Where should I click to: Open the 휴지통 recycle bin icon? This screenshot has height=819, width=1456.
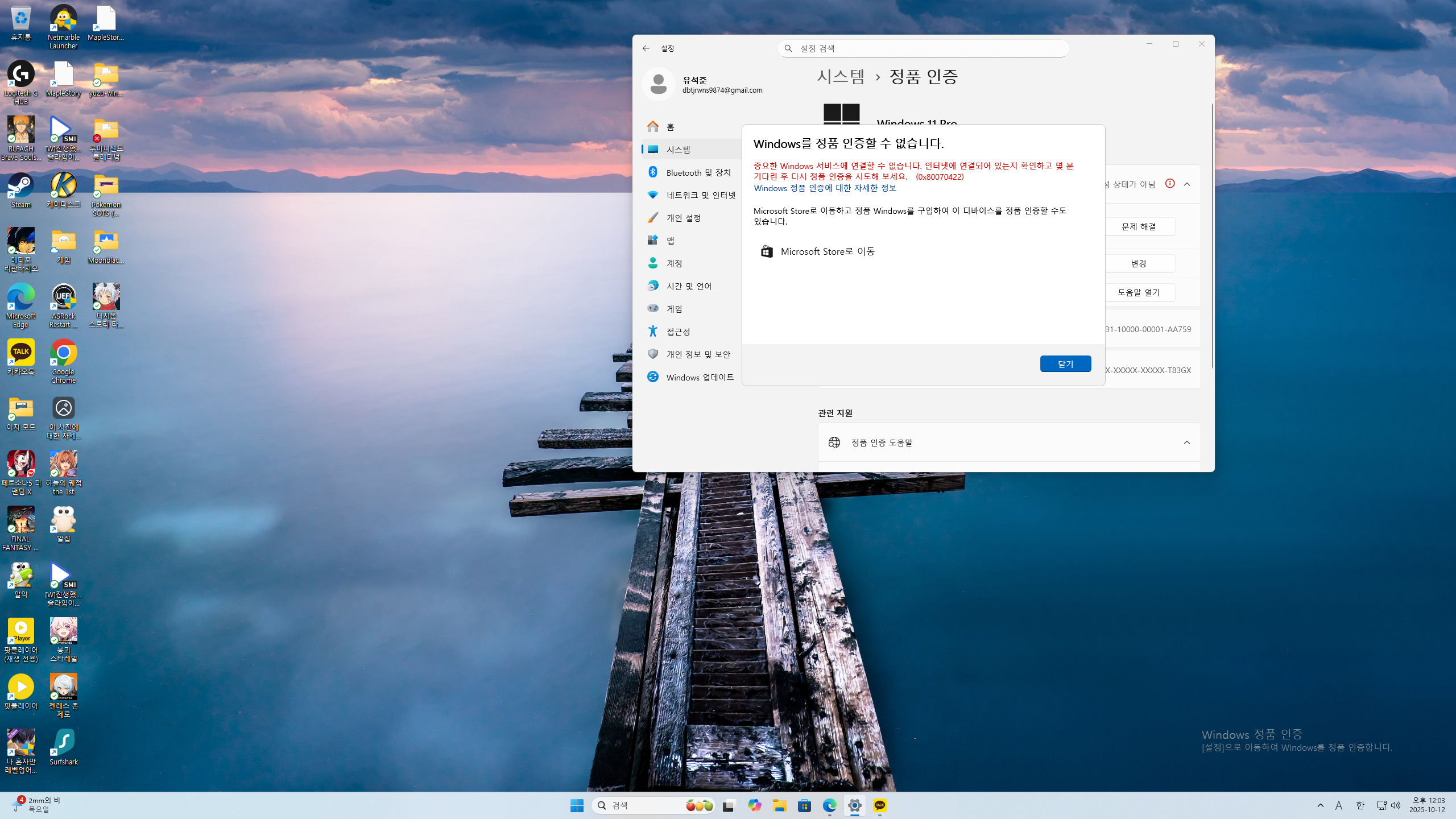point(21,24)
